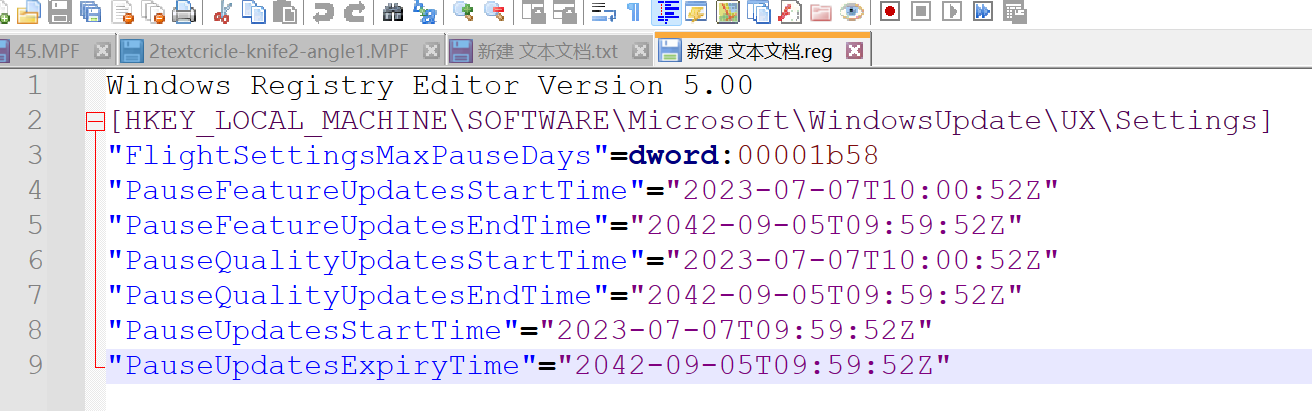Screen dimensions: 1312x411
Task: Save the recorded macro icon
Action: click(1014, 12)
